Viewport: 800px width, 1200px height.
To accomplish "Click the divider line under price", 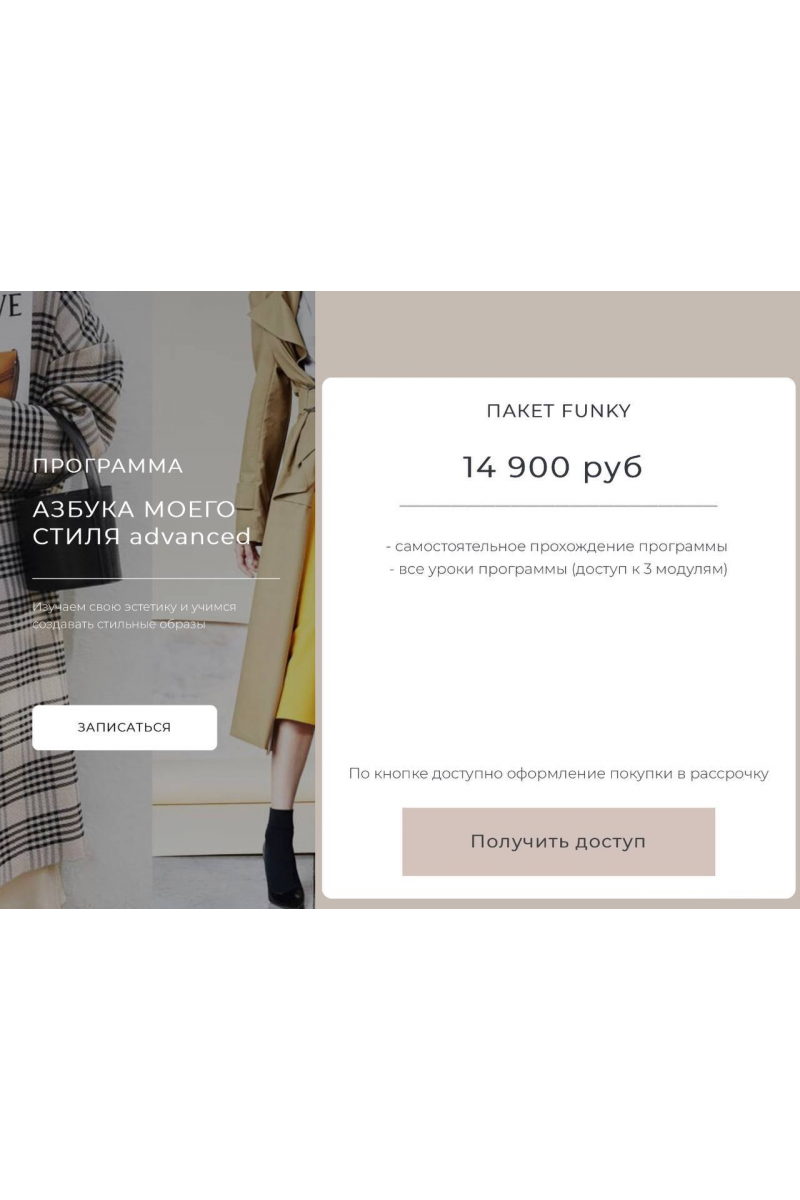I will coord(558,507).
